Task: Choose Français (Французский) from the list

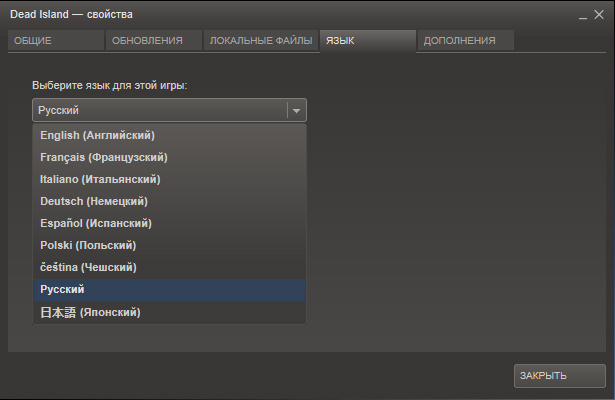Action: pos(169,157)
